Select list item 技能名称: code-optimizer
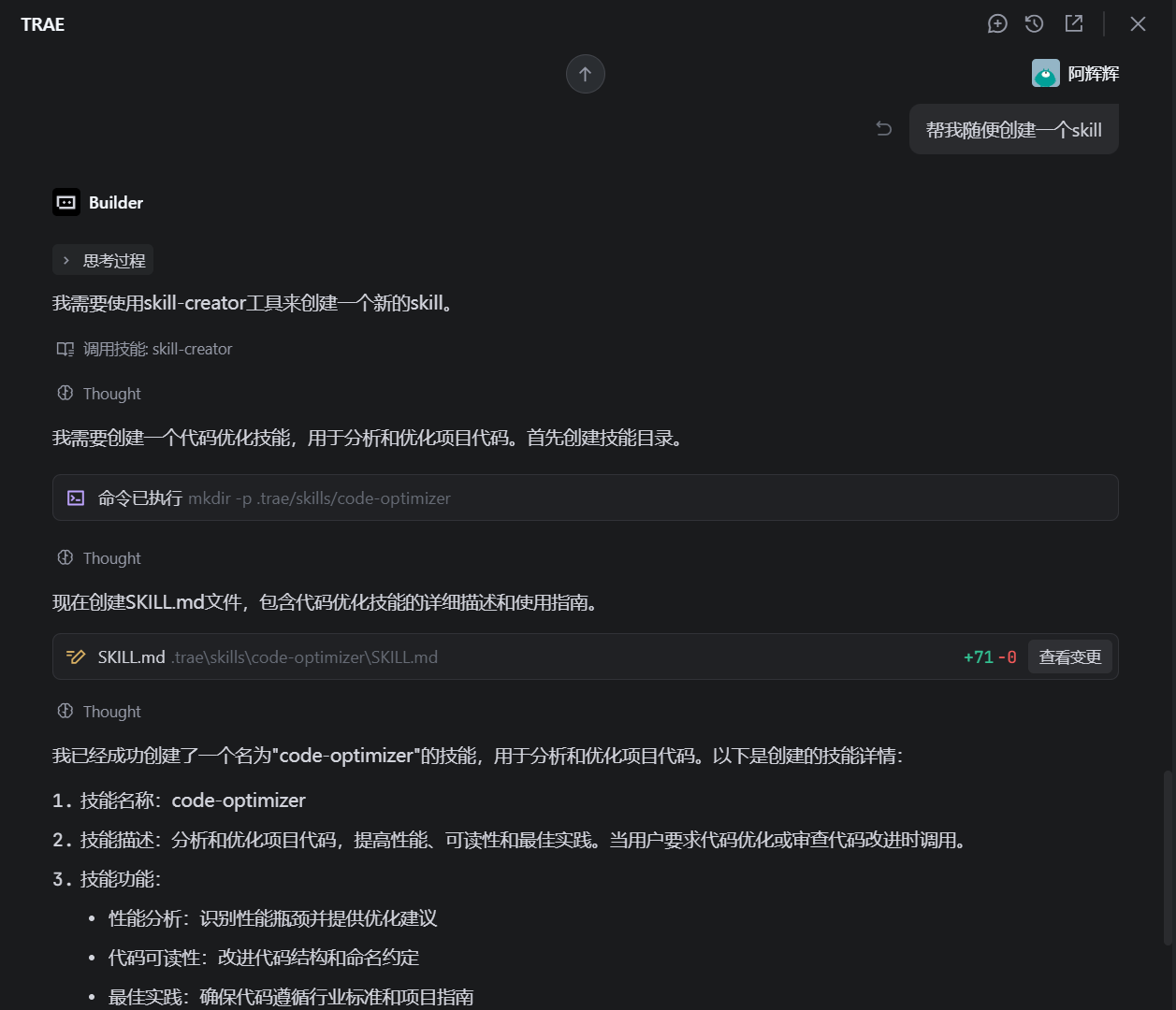 coord(179,801)
